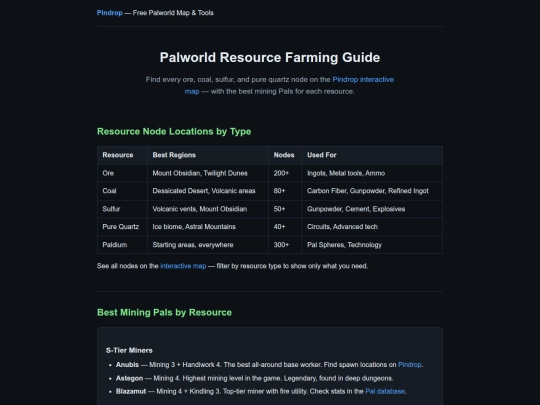Click the '200+' nodes value
This screenshot has width=540, height=405.
point(281,173)
